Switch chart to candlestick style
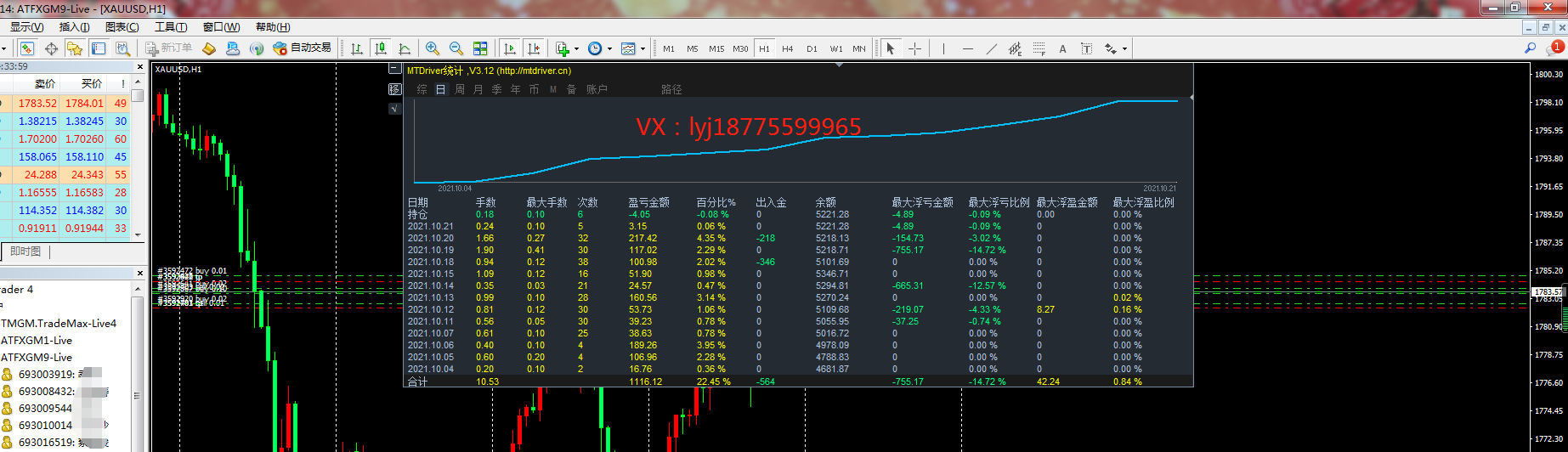The height and width of the screenshot is (452, 1568). pyautogui.click(x=381, y=48)
